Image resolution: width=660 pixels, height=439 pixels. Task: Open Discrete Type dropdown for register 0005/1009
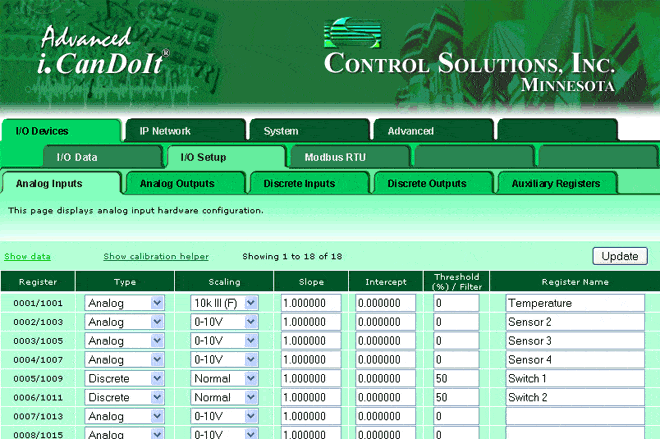124,378
